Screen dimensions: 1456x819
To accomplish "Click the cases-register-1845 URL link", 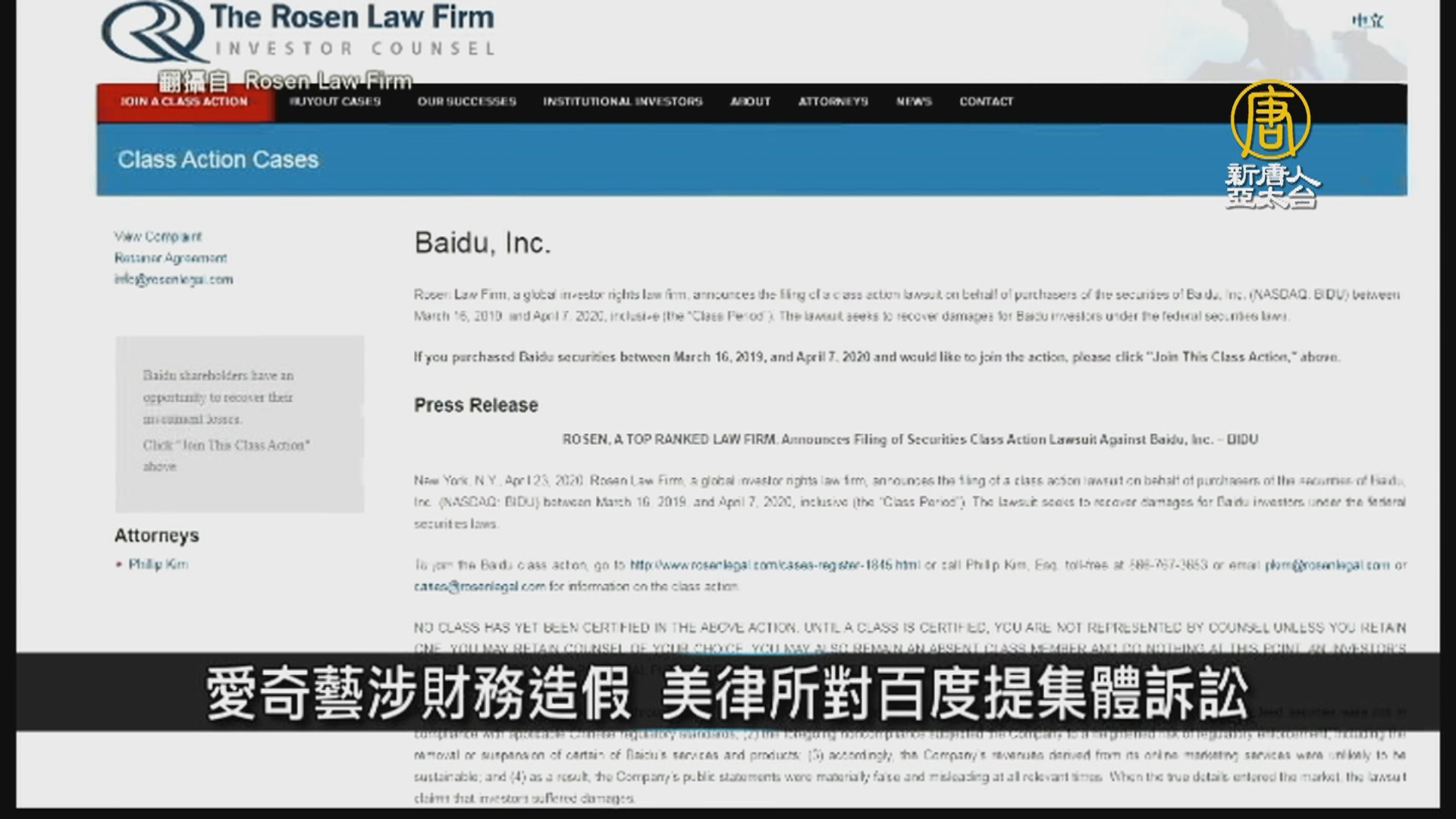I will pyautogui.click(x=774, y=565).
